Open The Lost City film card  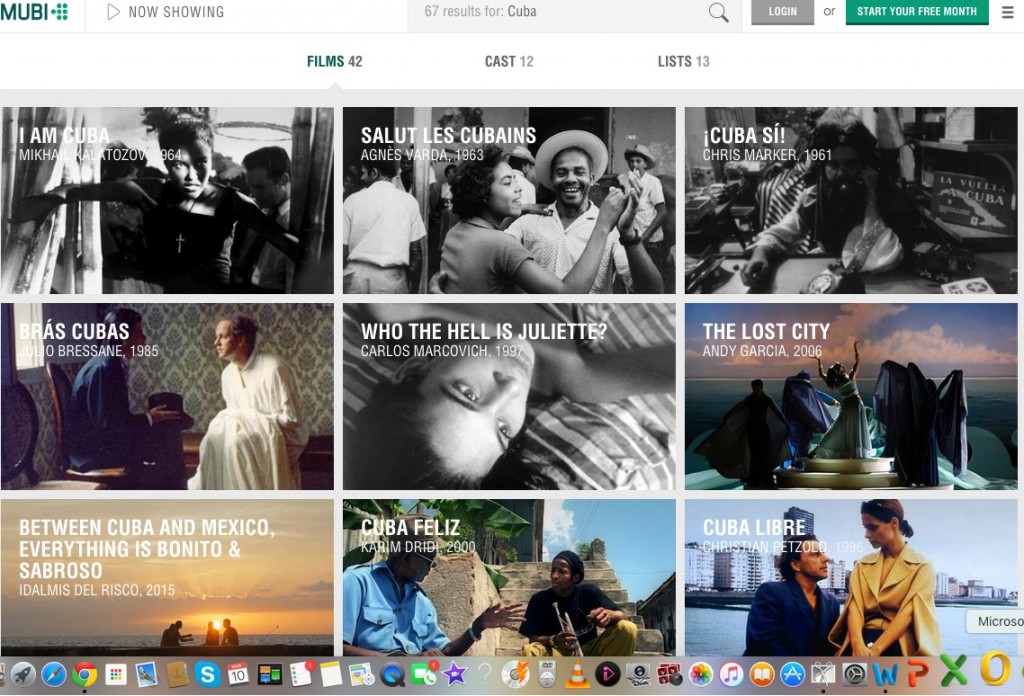pos(851,396)
